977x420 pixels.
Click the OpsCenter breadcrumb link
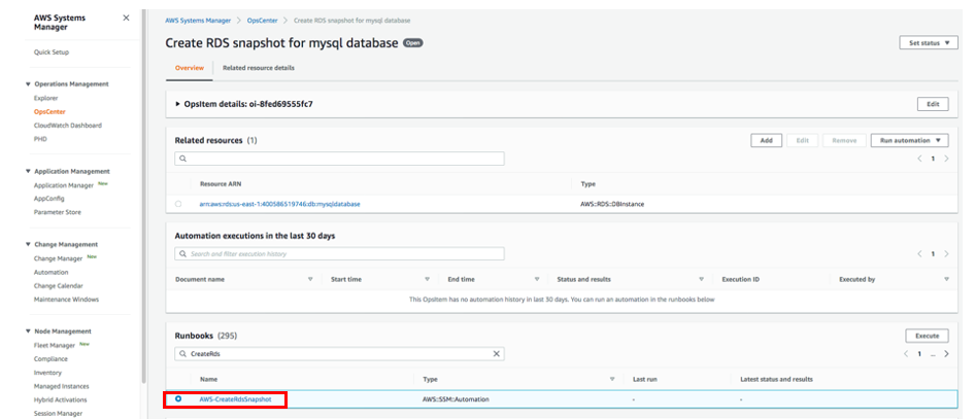(262, 21)
